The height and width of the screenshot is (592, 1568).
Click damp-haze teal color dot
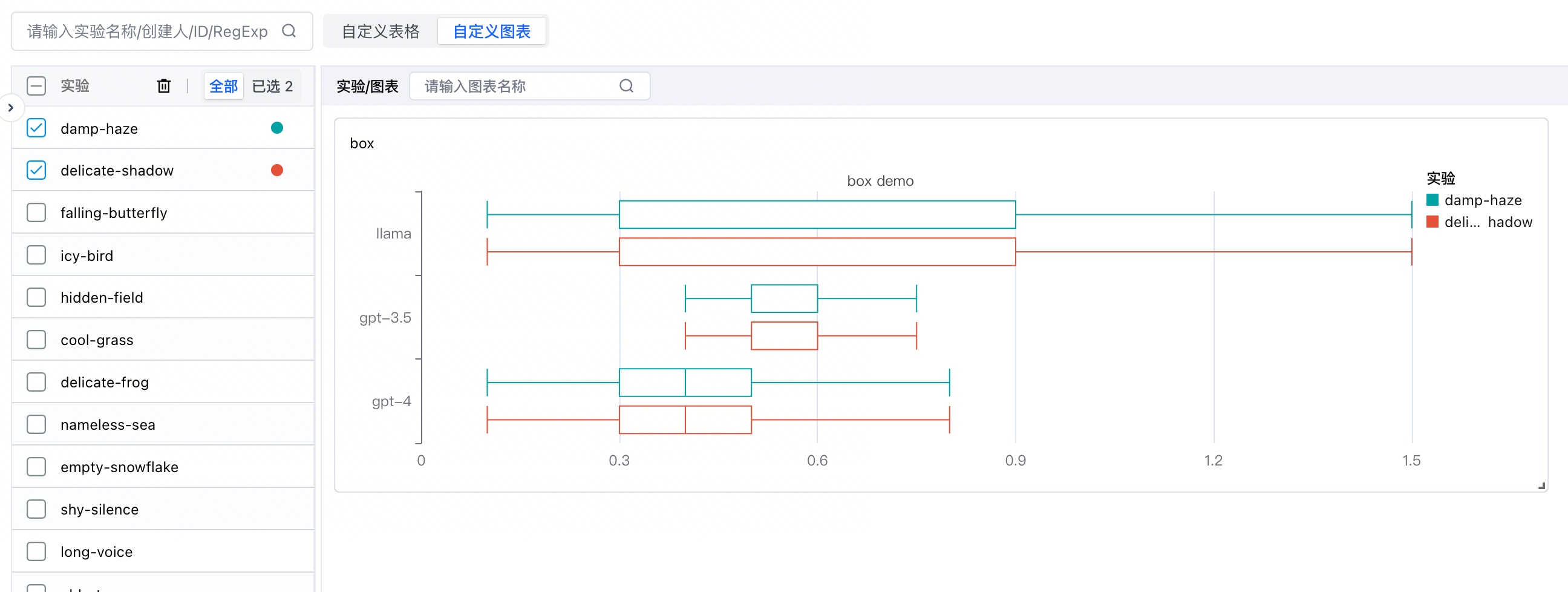(277, 128)
